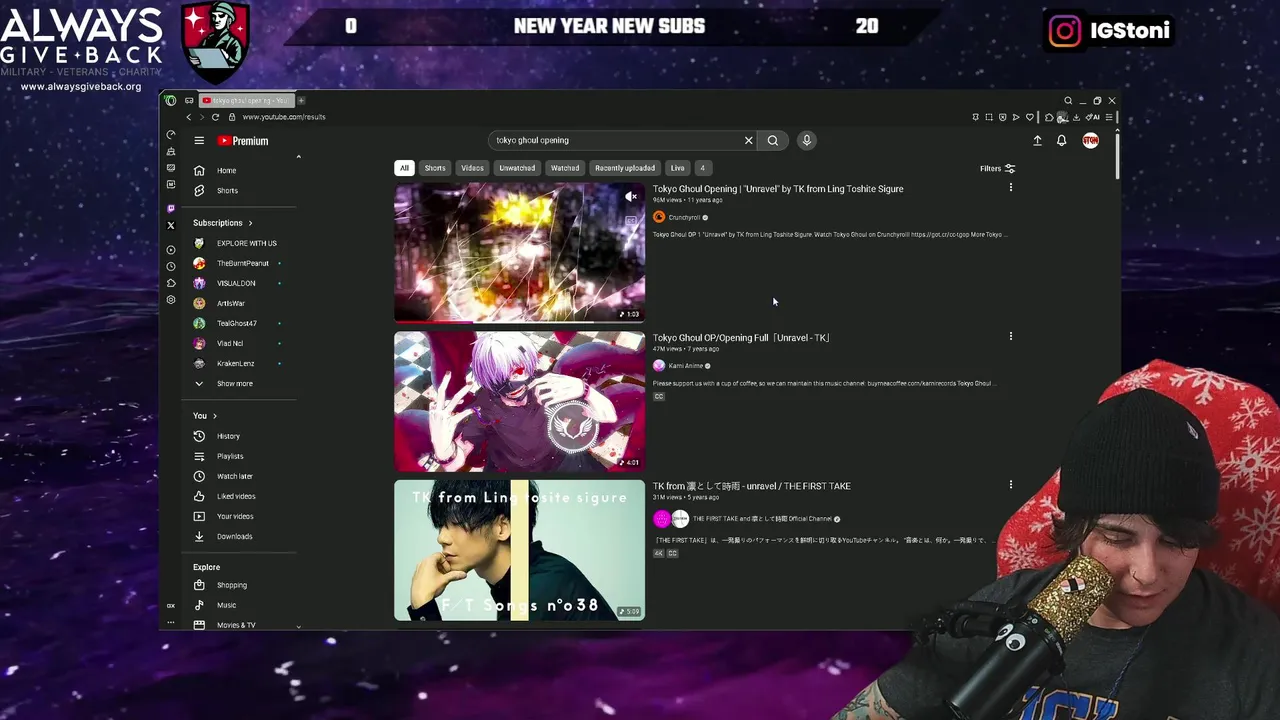Select the Live filter chip
Viewport: 1280px width, 720px height.
(x=678, y=168)
